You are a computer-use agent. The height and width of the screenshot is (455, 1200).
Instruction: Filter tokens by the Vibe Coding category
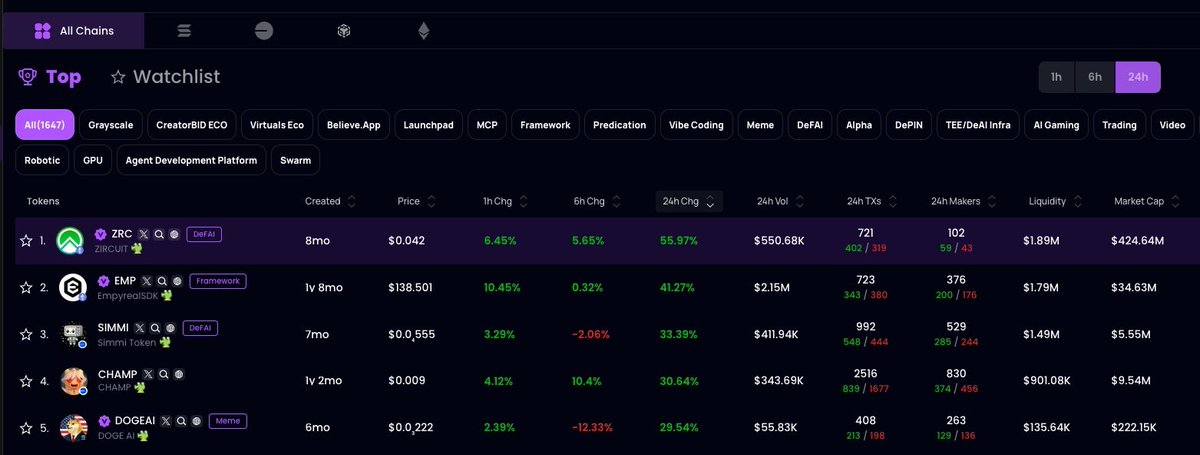(697, 125)
